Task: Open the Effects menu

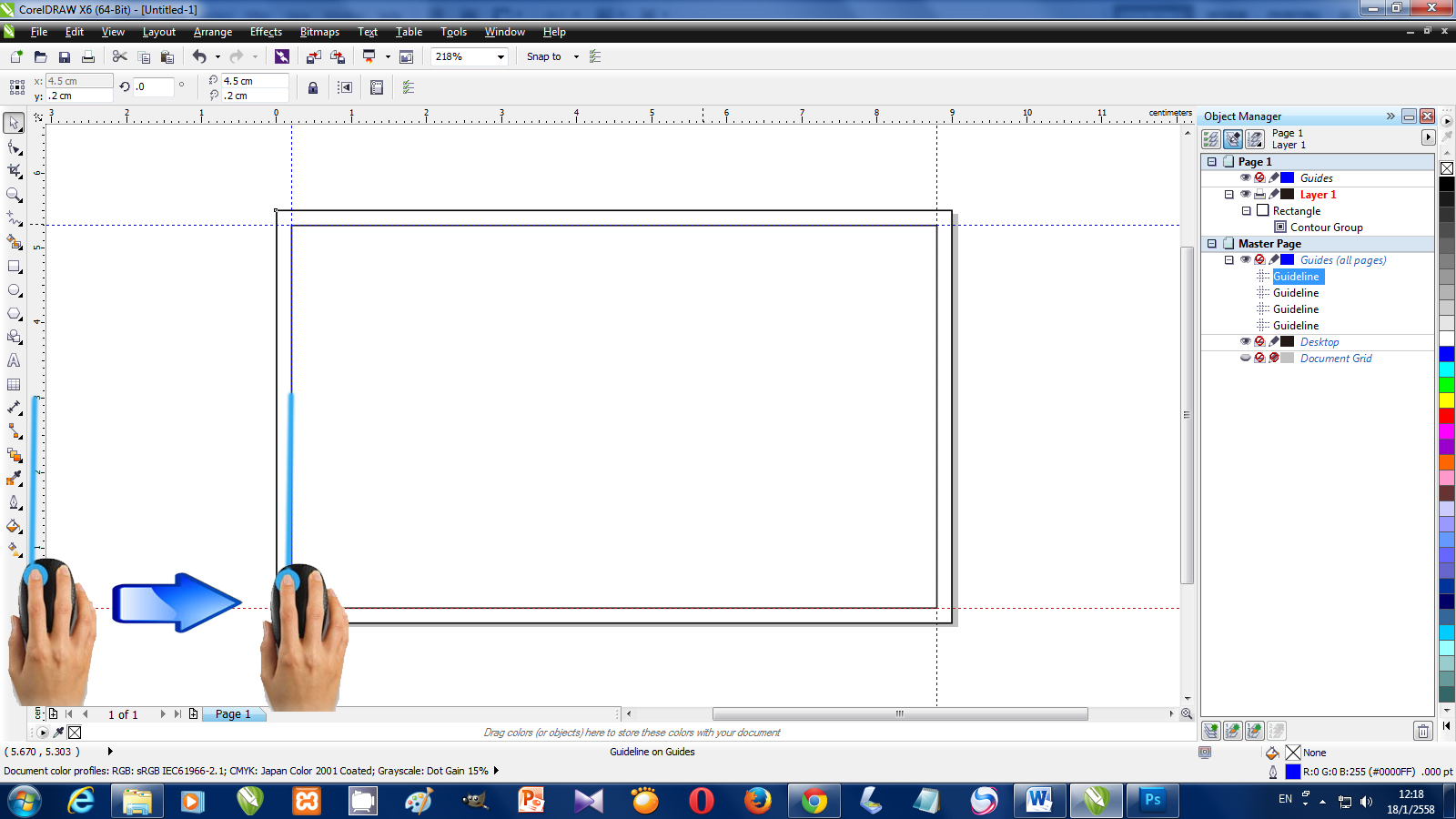Action: coord(266,32)
